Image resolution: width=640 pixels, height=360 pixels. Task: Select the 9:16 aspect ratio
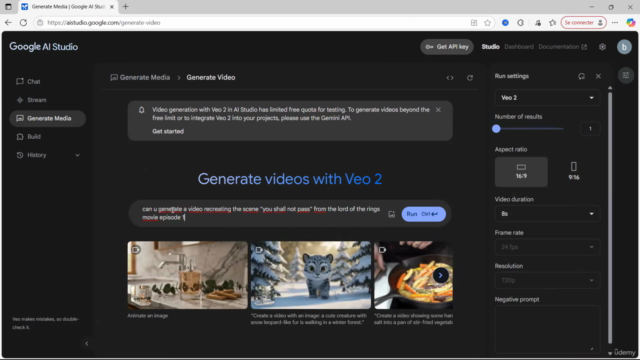[573, 172]
